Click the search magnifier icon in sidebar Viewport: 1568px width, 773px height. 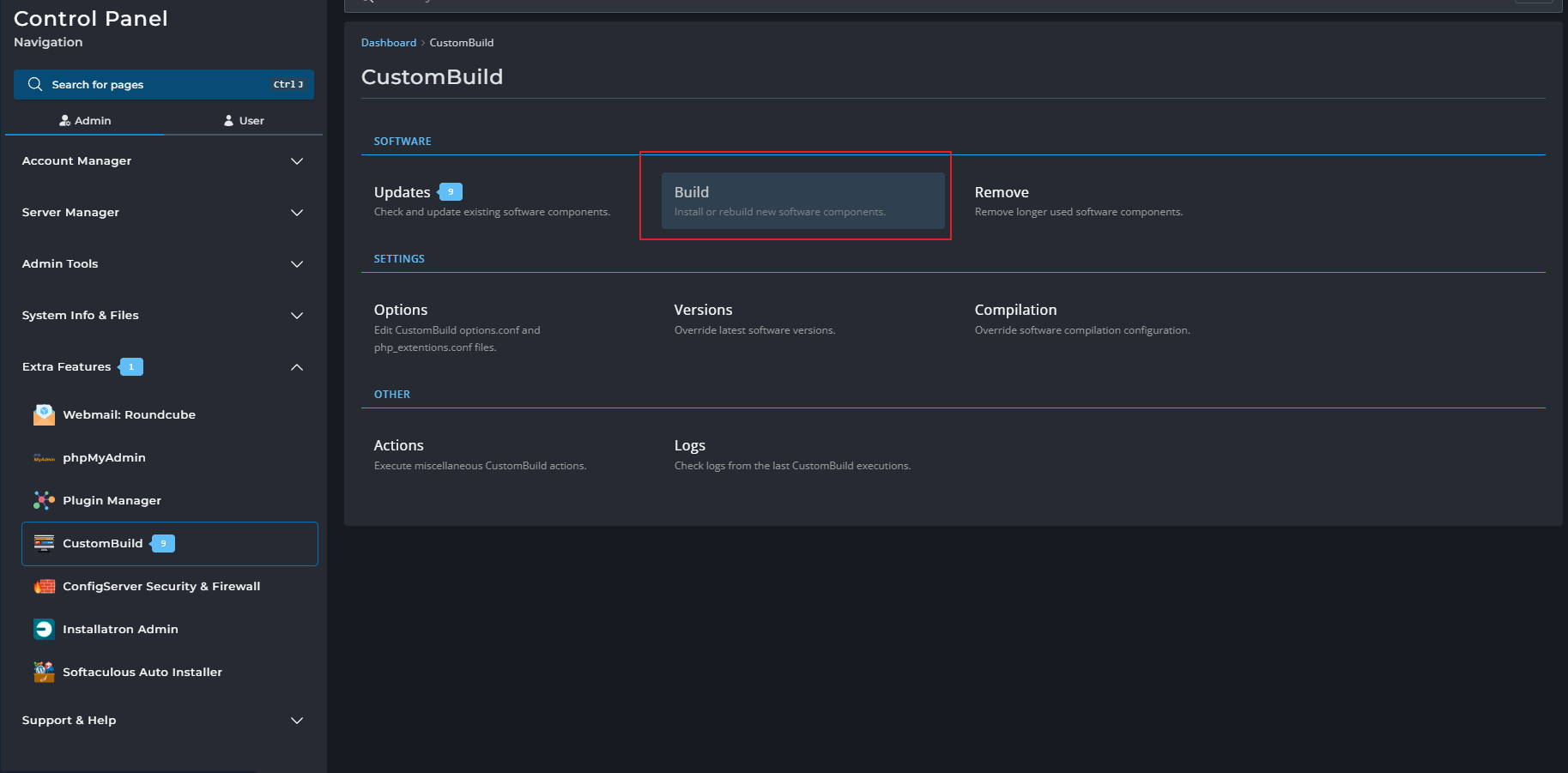(35, 84)
